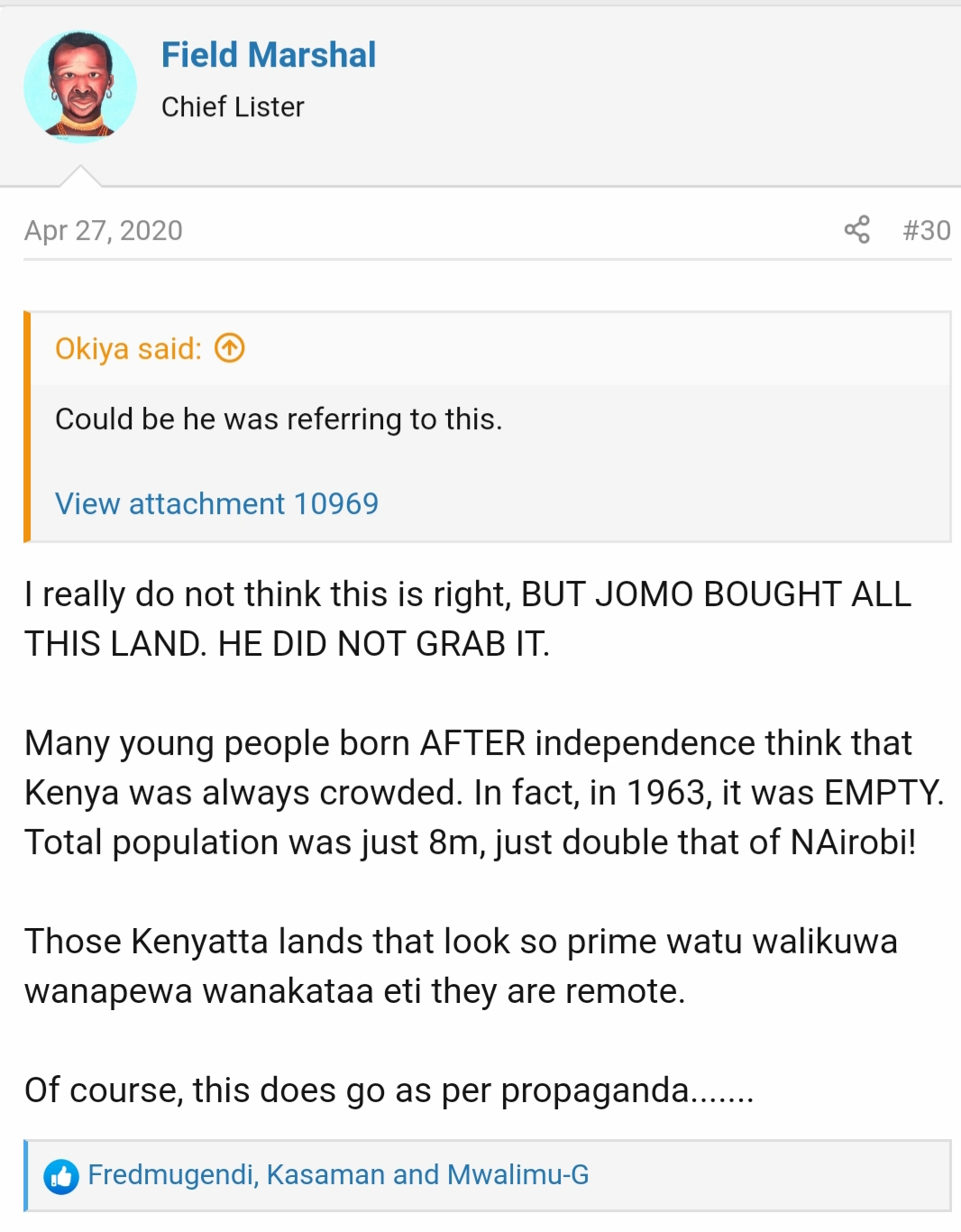Click the Apr 27, 2020 post date

pos(104,231)
